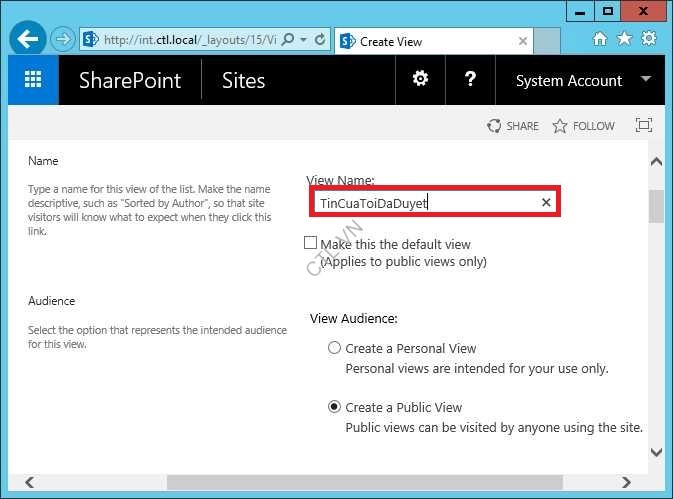Viewport: 673px width, 499px height.
Task: Open the SharePoint settings gear menu
Action: point(421,80)
